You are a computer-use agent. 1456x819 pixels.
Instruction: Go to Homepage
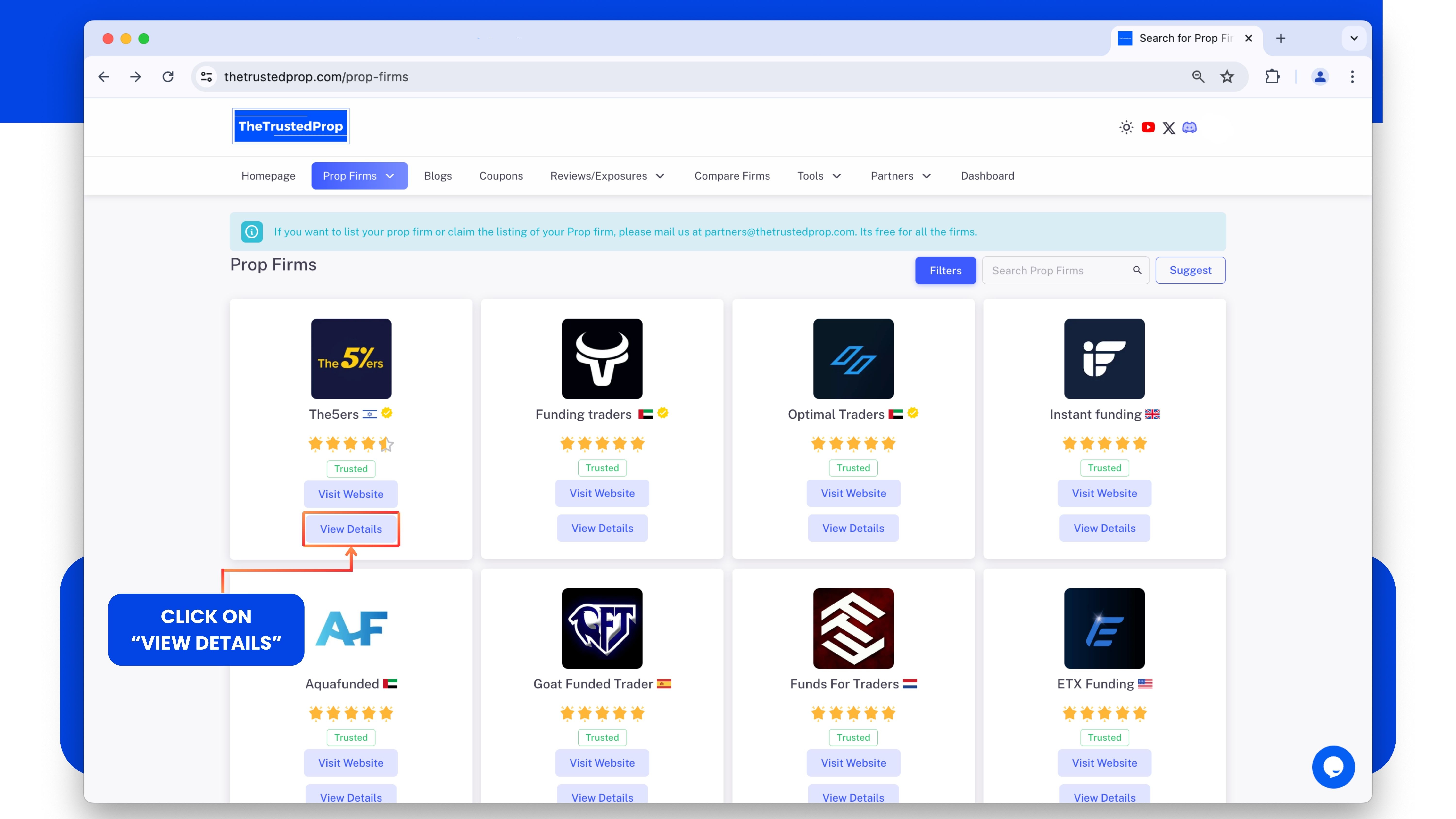point(268,176)
